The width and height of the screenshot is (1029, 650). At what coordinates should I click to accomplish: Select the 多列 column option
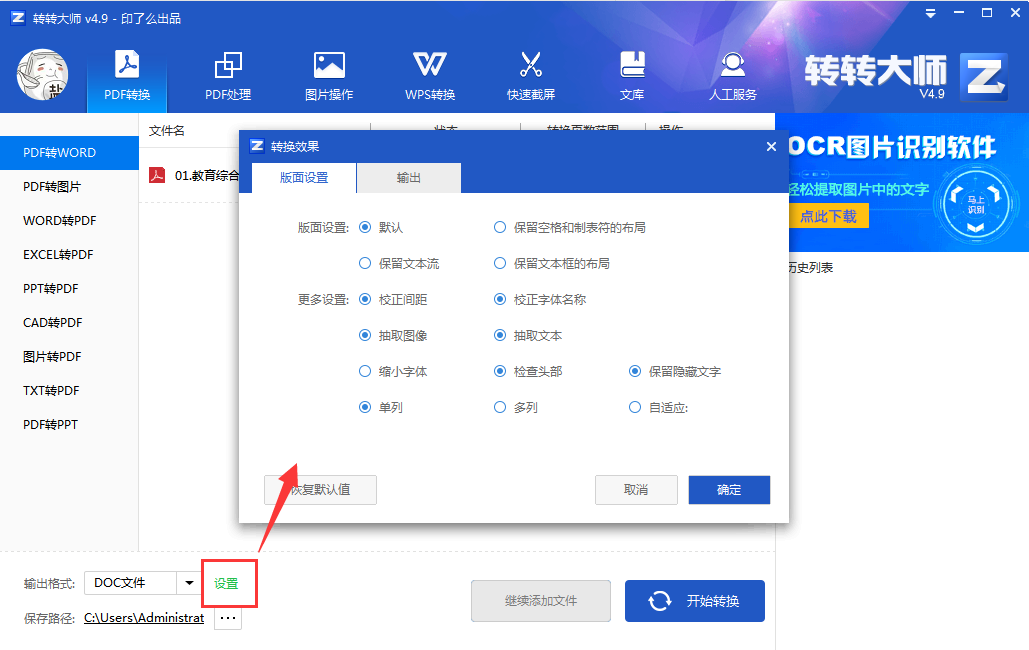pos(500,407)
